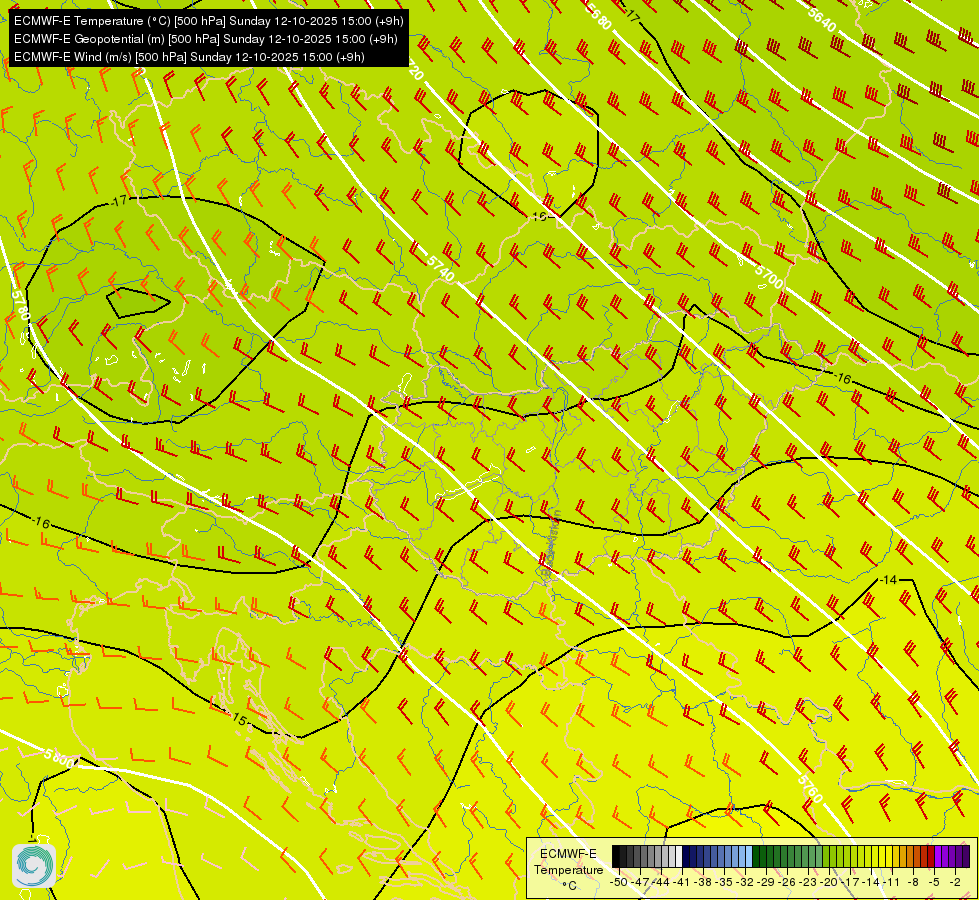Screen dimensions: 979x900
Task: Pick the light blue -32 legend swatch
Action: click(x=746, y=856)
